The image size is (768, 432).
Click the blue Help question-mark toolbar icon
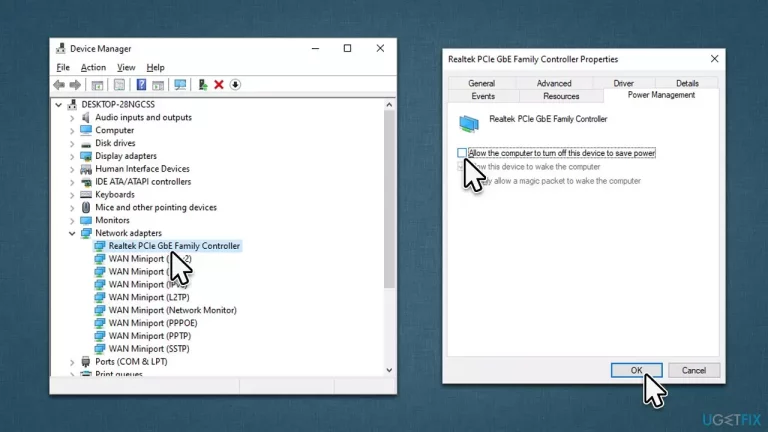141,85
